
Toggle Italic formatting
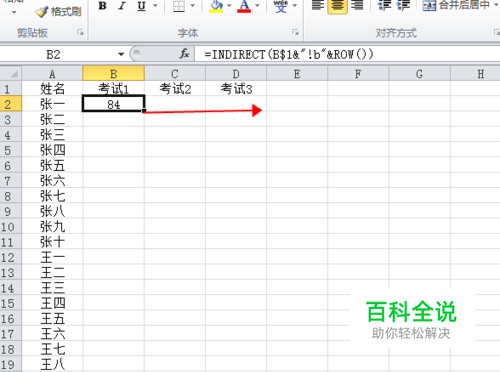pyautogui.click(x=122, y=6)
